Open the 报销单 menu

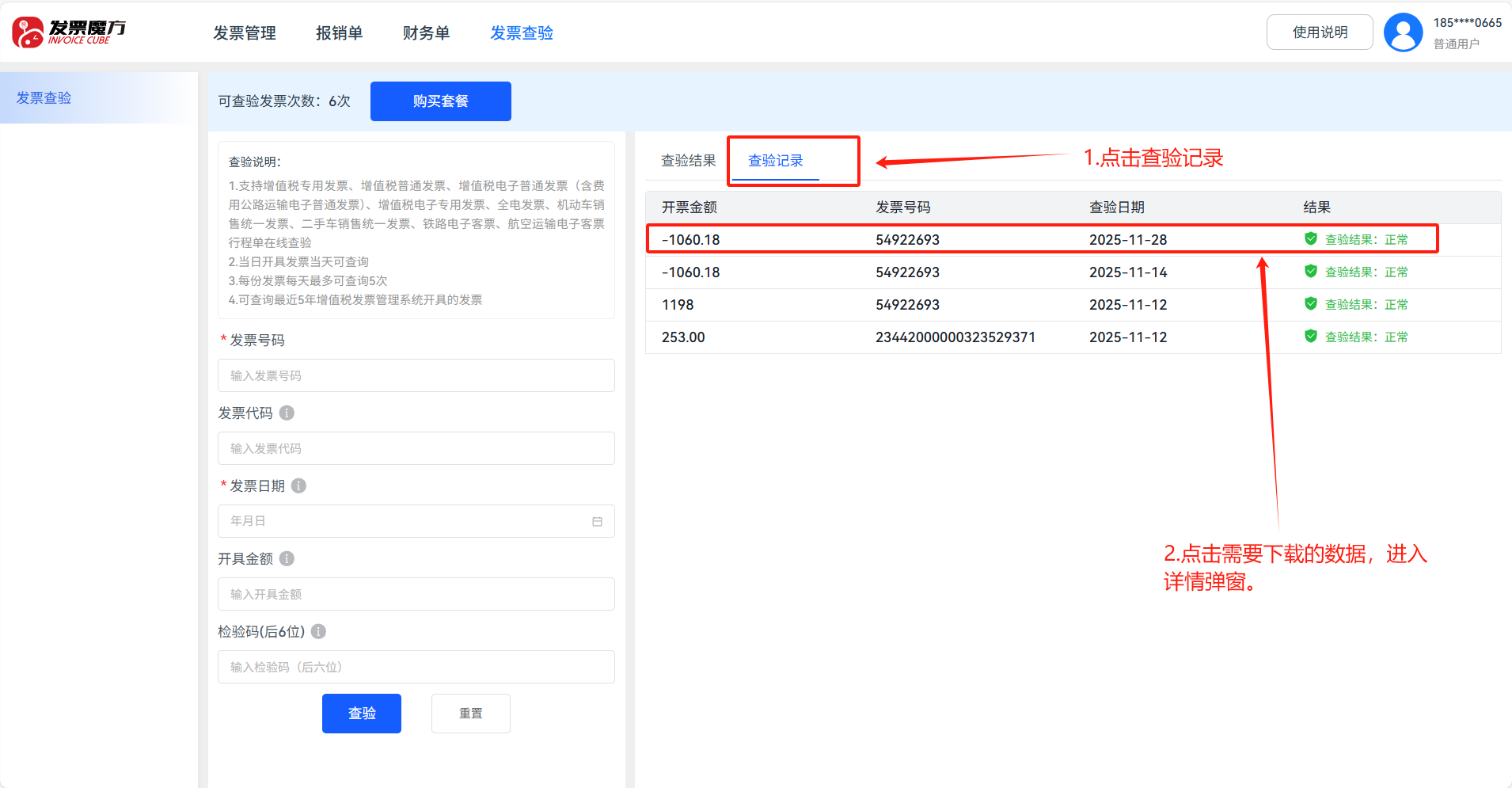339,33
